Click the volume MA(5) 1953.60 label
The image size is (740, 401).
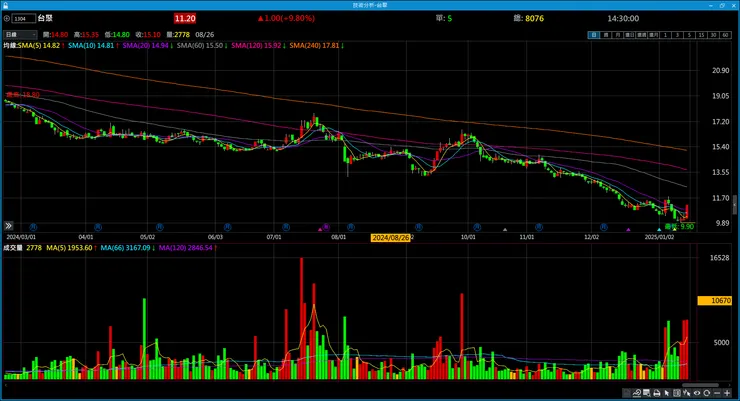(69, 248)
